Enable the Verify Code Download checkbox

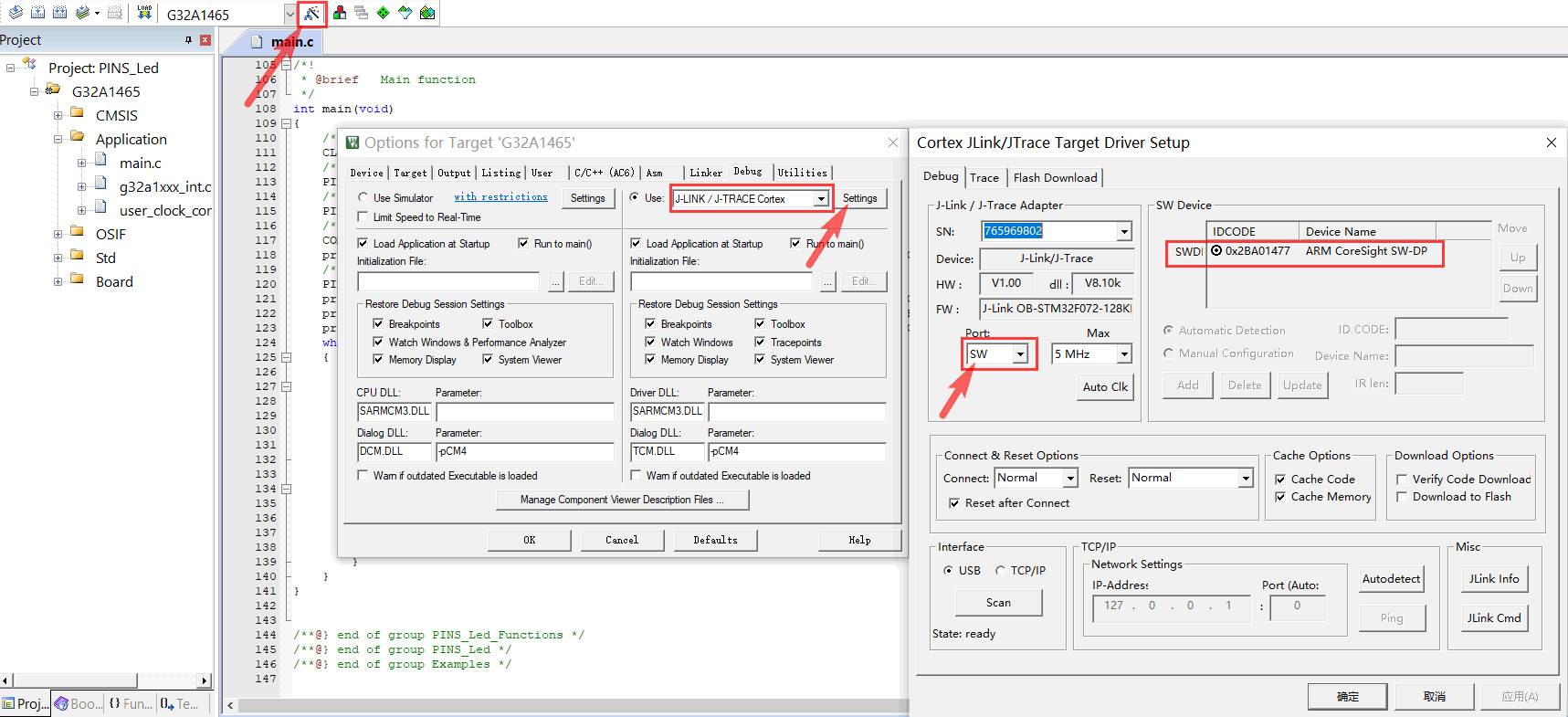coord(1402,480)
